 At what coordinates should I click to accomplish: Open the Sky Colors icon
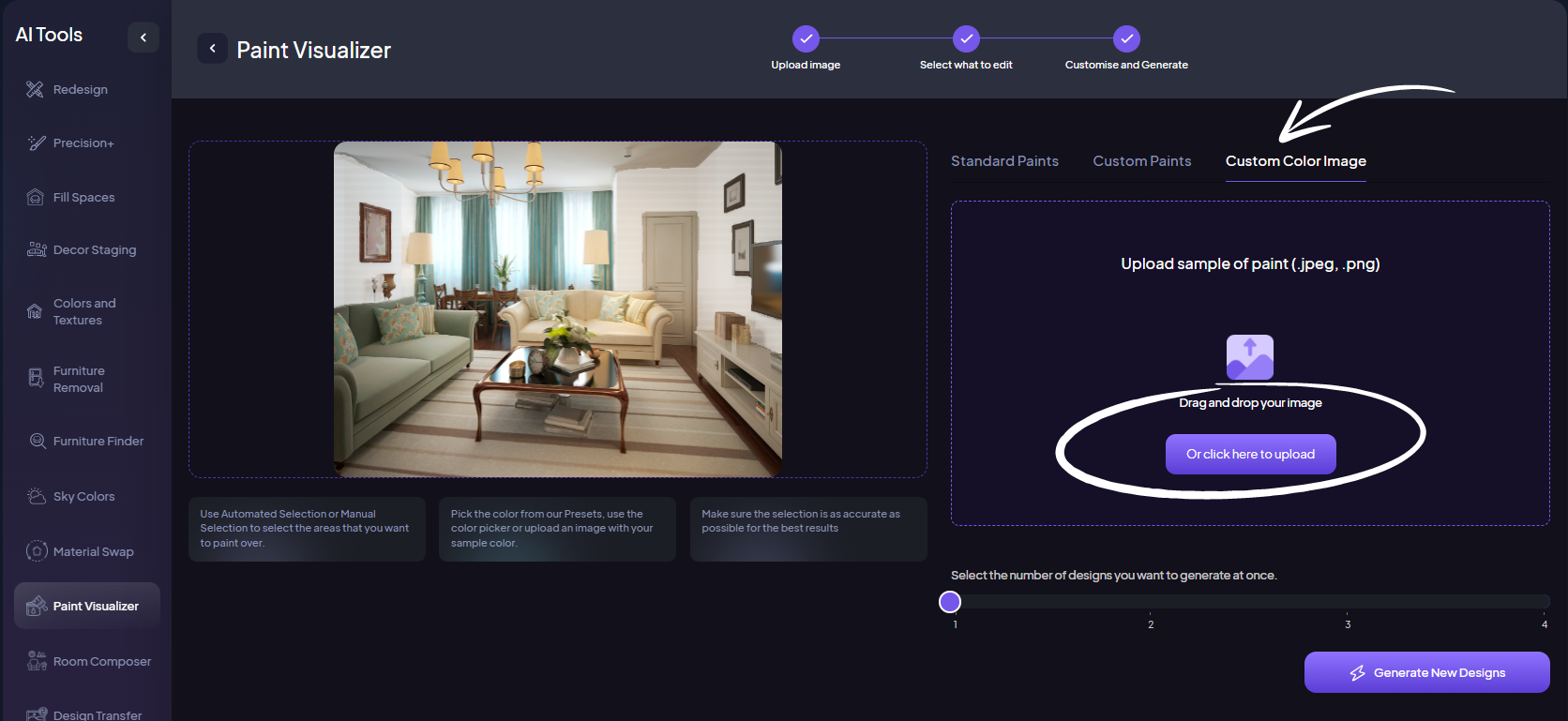click(x=37, y=496)
